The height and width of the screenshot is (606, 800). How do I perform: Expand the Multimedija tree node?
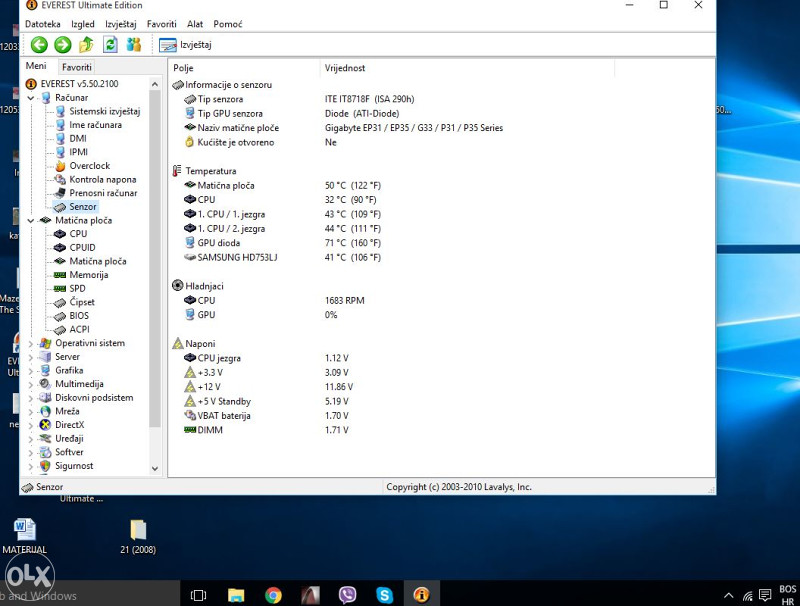pyautogui.click(x=31, y=385)
